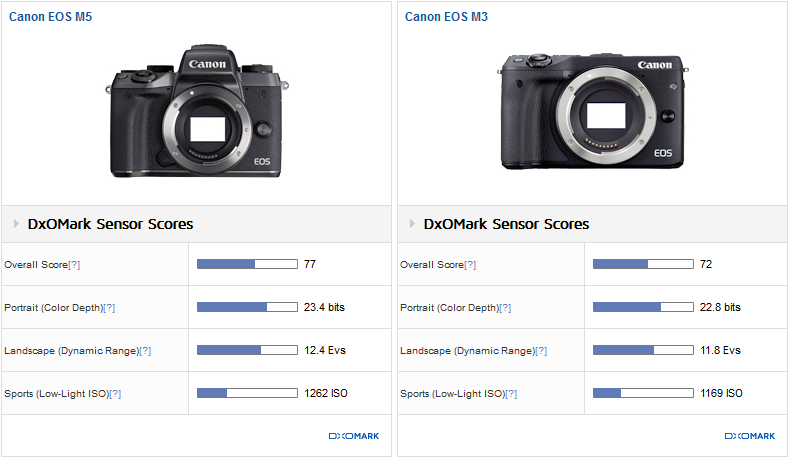Screen dimensions: 789x458
Task: Collapse the M3 DxOMark Sensor Scores triangle
Action: [x=412, y=223]
